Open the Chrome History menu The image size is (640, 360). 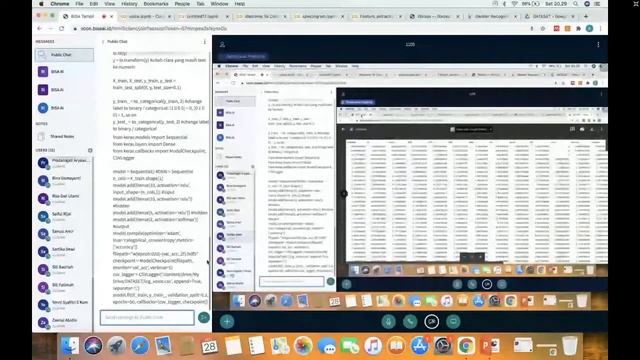129,4
